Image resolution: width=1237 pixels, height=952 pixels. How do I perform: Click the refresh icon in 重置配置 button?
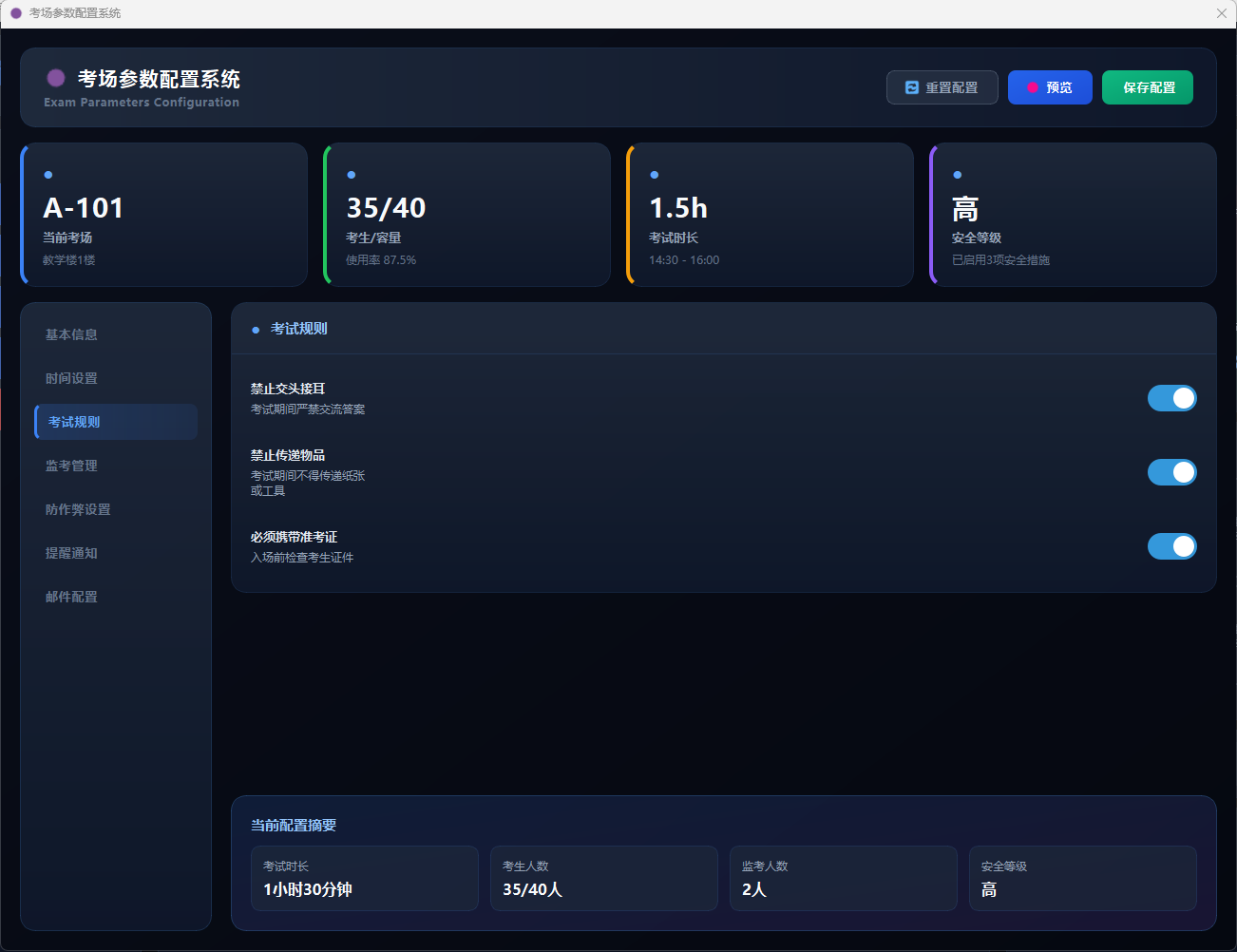point(912,87)
